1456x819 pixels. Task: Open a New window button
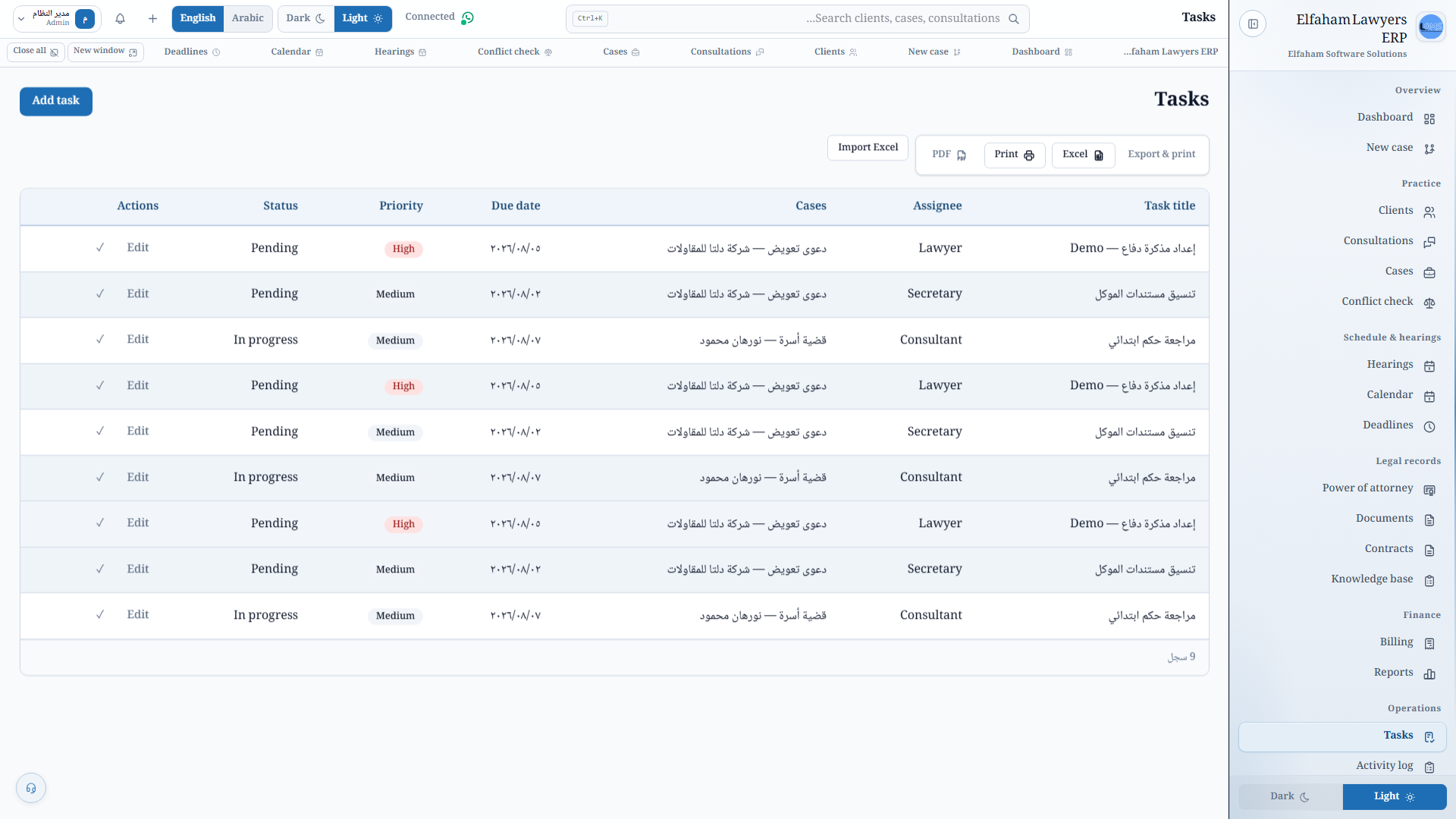105,52
